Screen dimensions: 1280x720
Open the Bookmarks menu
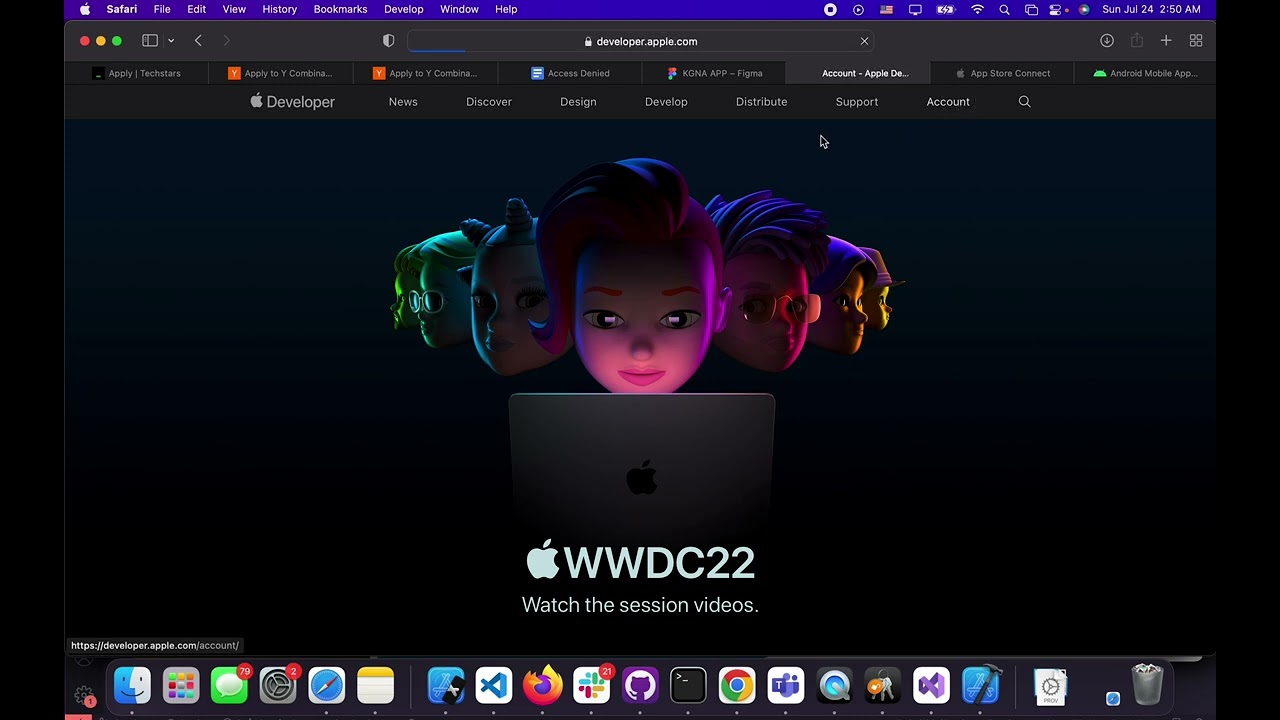(x=340, y=9)
